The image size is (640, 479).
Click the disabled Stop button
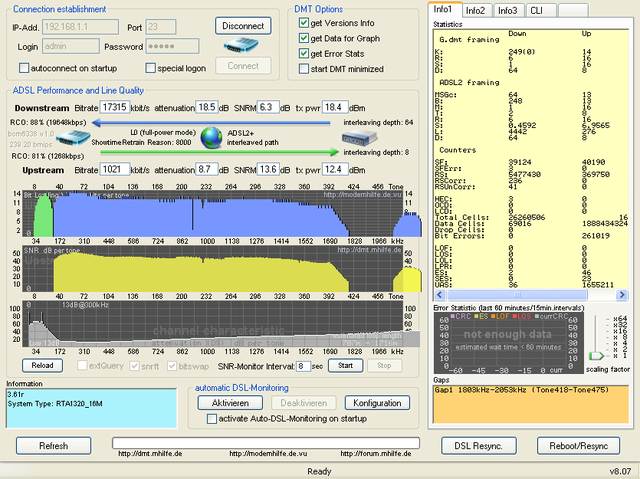[384, 365]
